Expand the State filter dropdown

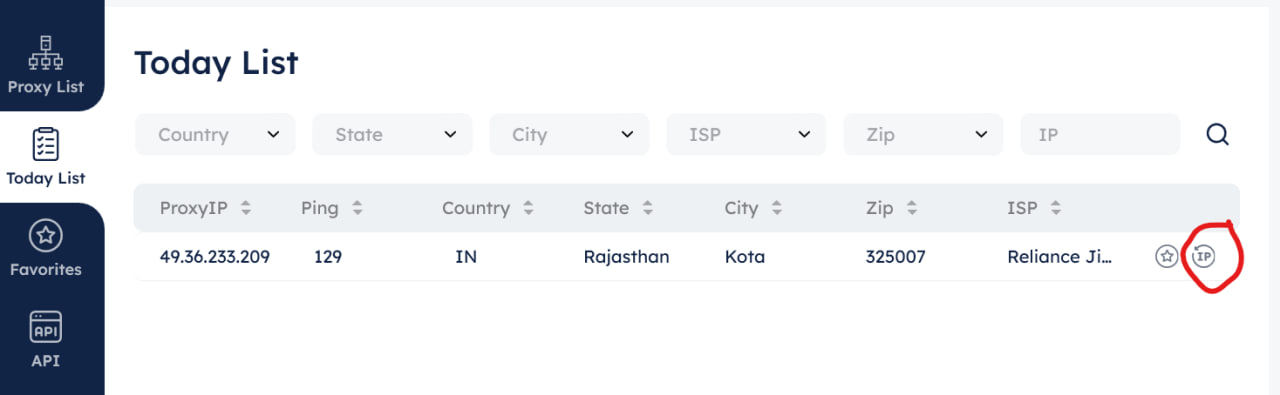pos(392,134)
